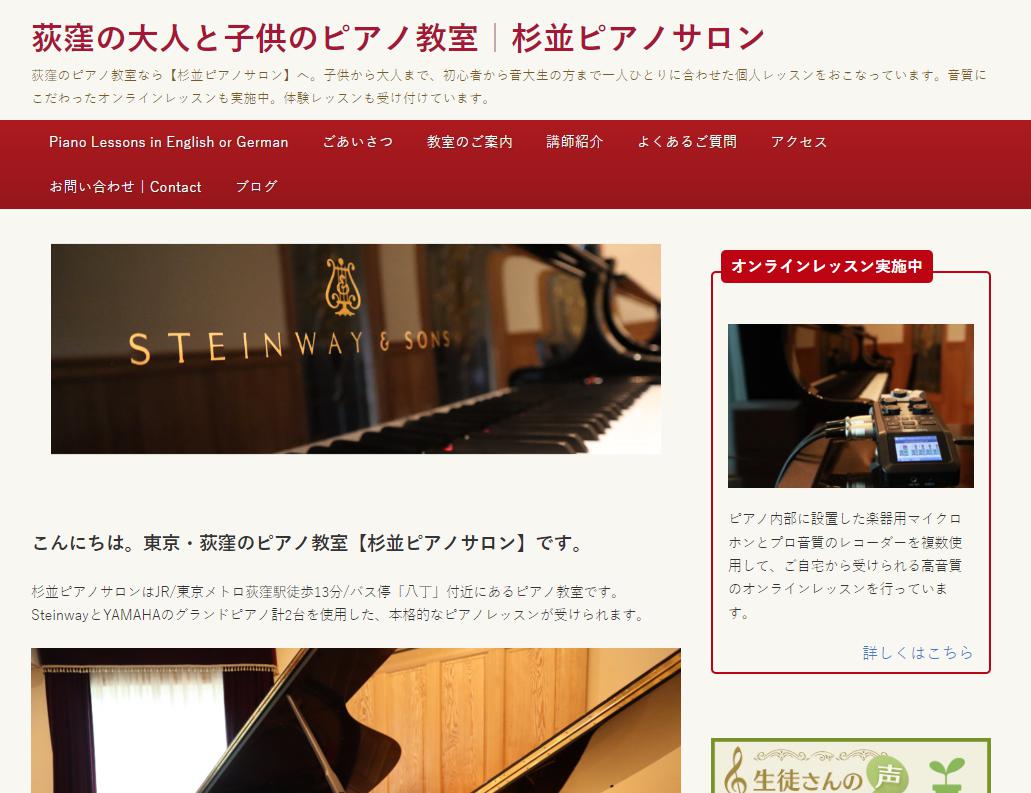
Task: Click the green sprout icon on banner
Action: click(947, 776)
